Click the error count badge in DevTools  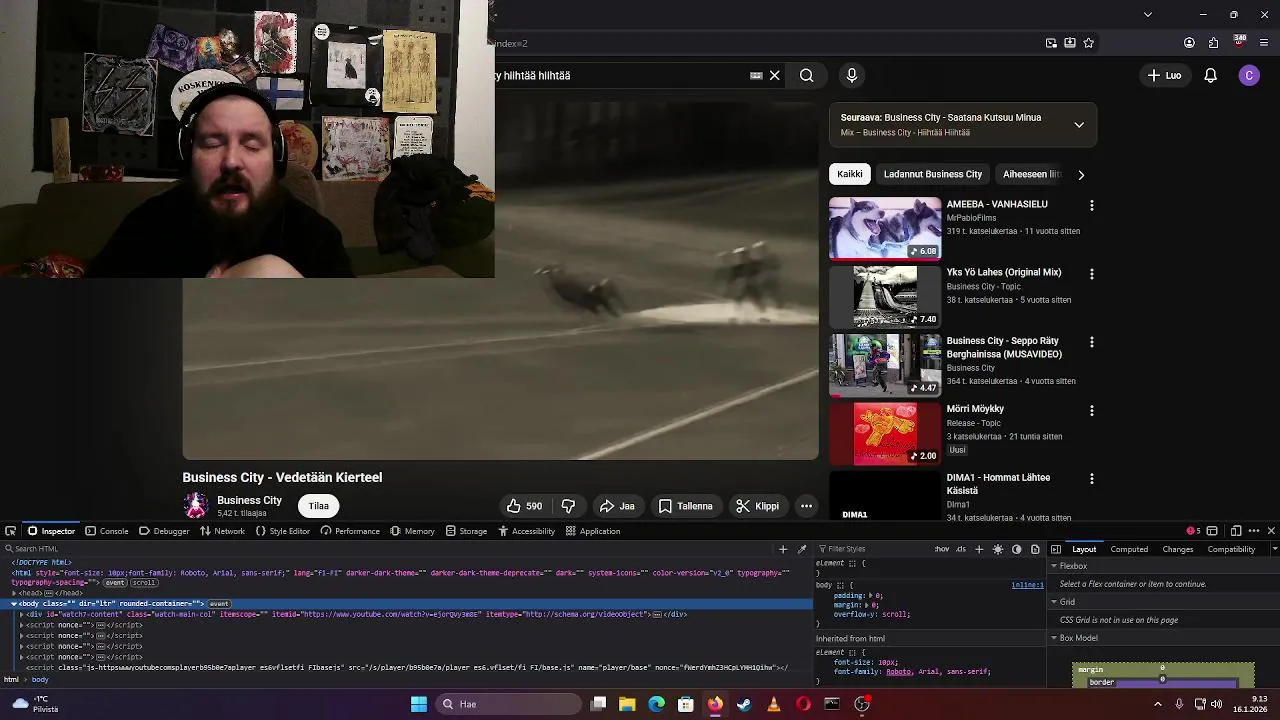click(x=1192, y=531)
